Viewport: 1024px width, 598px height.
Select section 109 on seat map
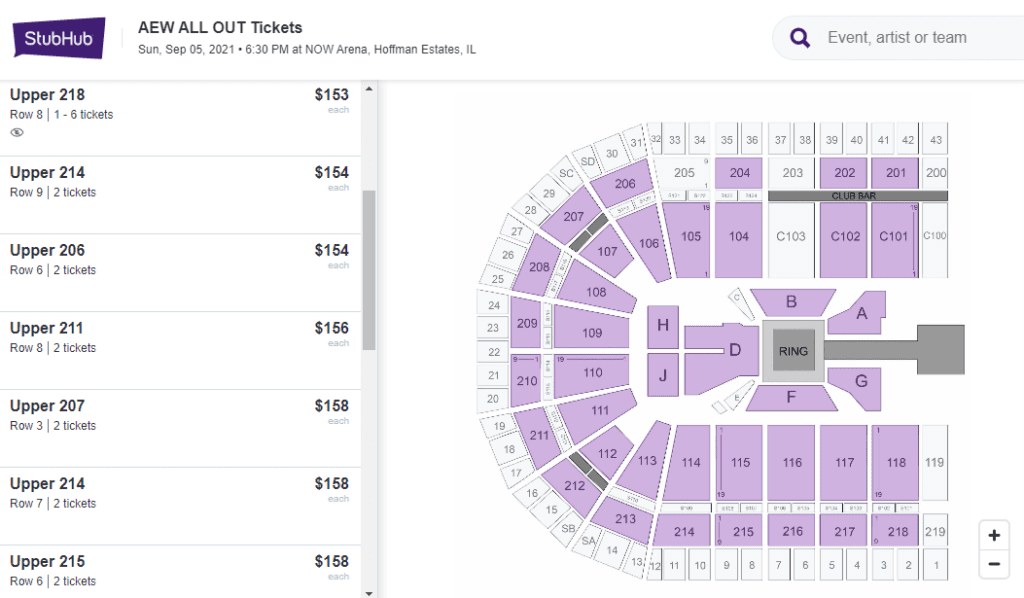592,332
